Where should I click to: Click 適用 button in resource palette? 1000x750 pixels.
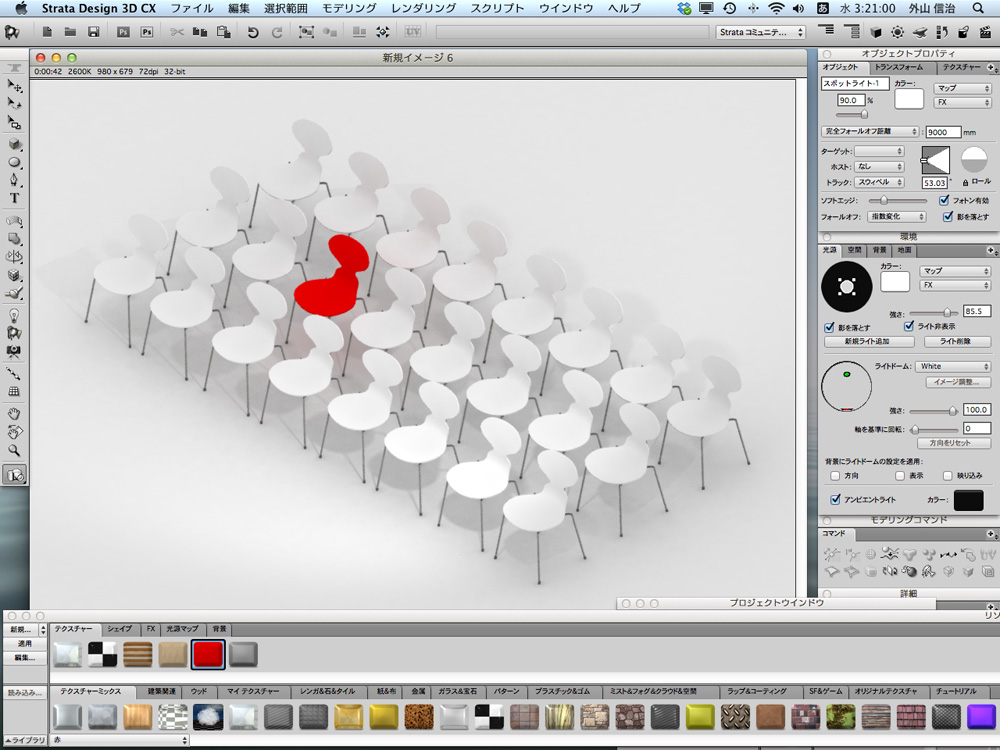[25, 643]
